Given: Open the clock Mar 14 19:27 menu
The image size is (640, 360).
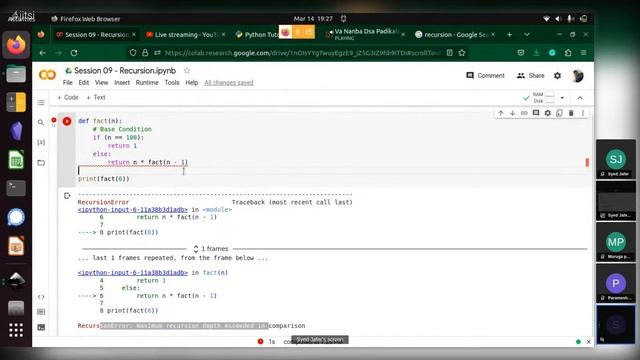Looking at the screenshot, I should pyautogui.click(x=313, y=19).
